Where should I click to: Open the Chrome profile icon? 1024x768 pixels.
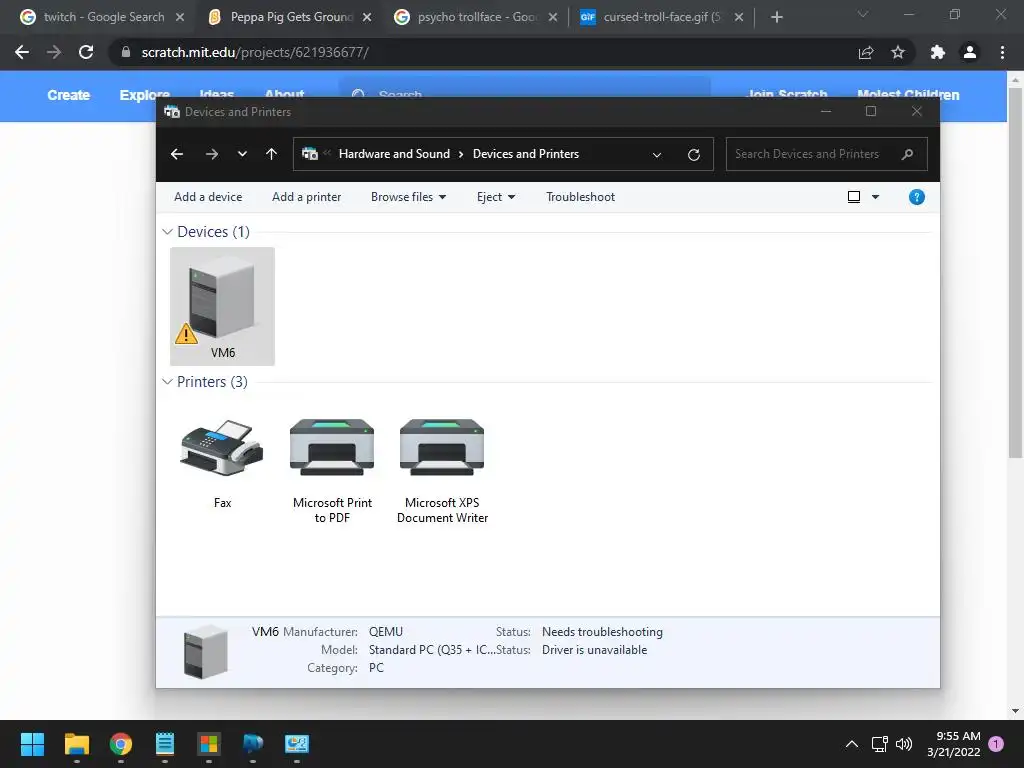(970, 52)
